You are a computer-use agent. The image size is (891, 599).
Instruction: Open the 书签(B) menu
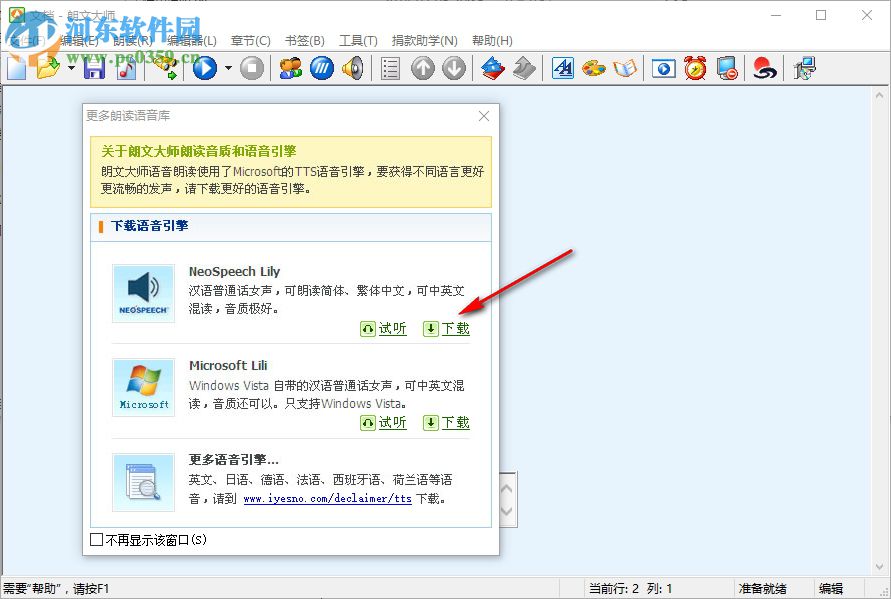[x=305, y=41]
